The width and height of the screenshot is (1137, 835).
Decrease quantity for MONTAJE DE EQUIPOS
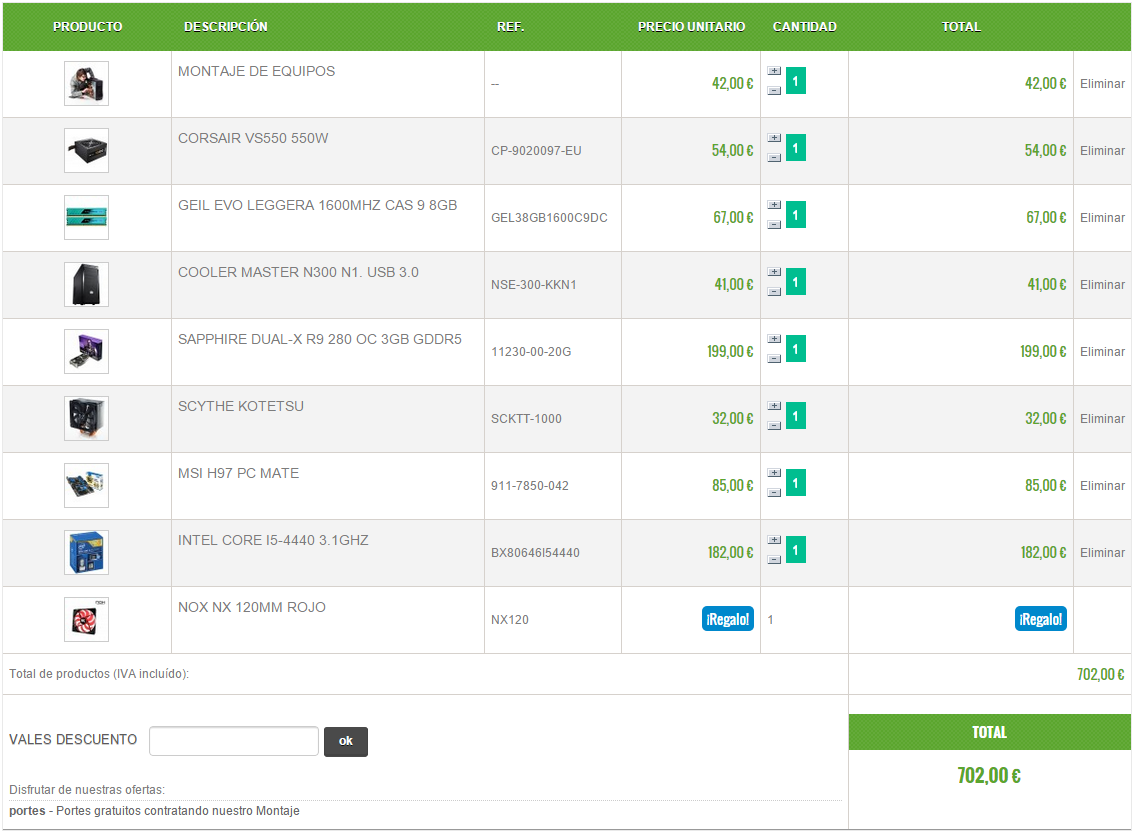774,91
